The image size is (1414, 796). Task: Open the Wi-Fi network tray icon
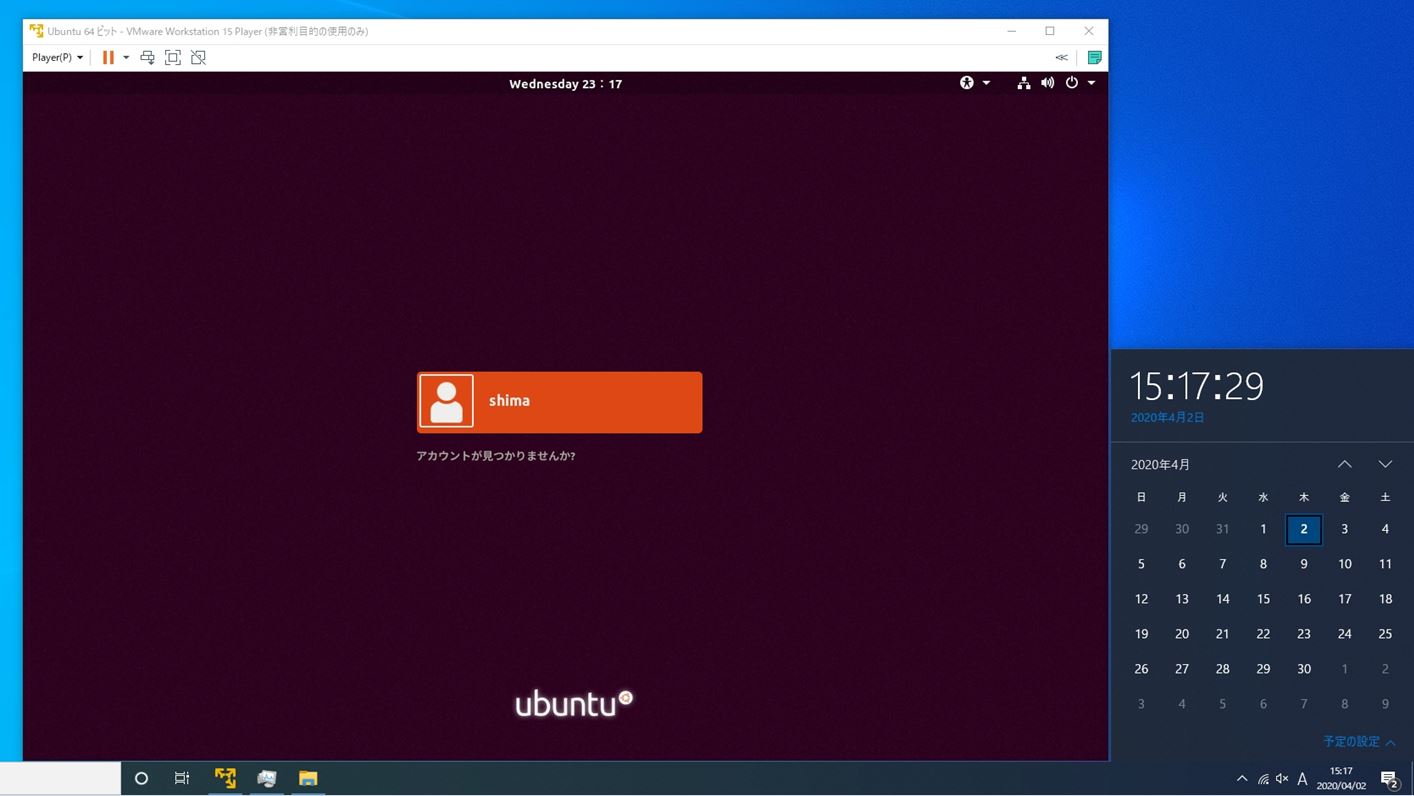click(x=1263, y=778)
